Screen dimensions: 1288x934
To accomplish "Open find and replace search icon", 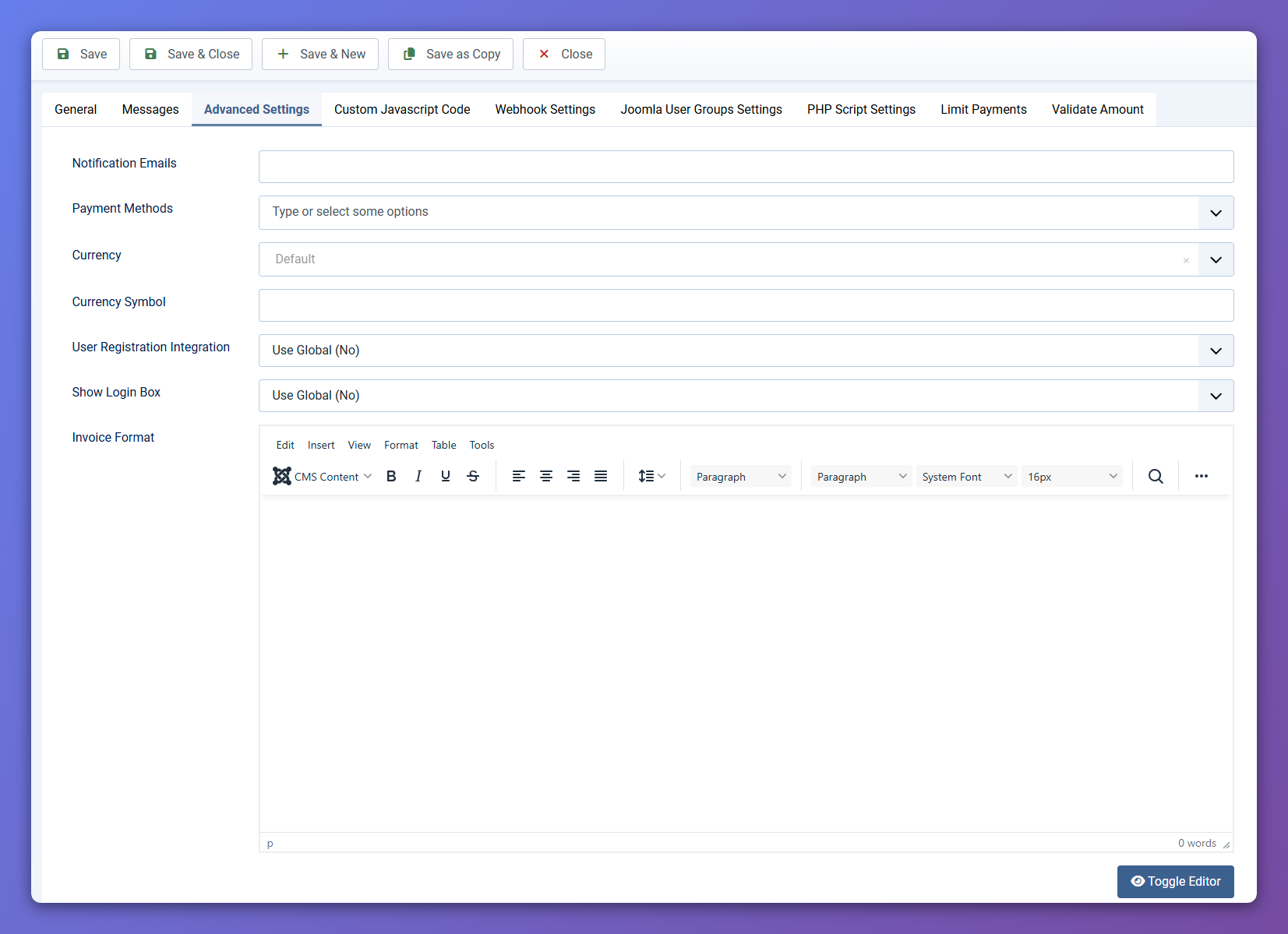I will (1156, 476).
